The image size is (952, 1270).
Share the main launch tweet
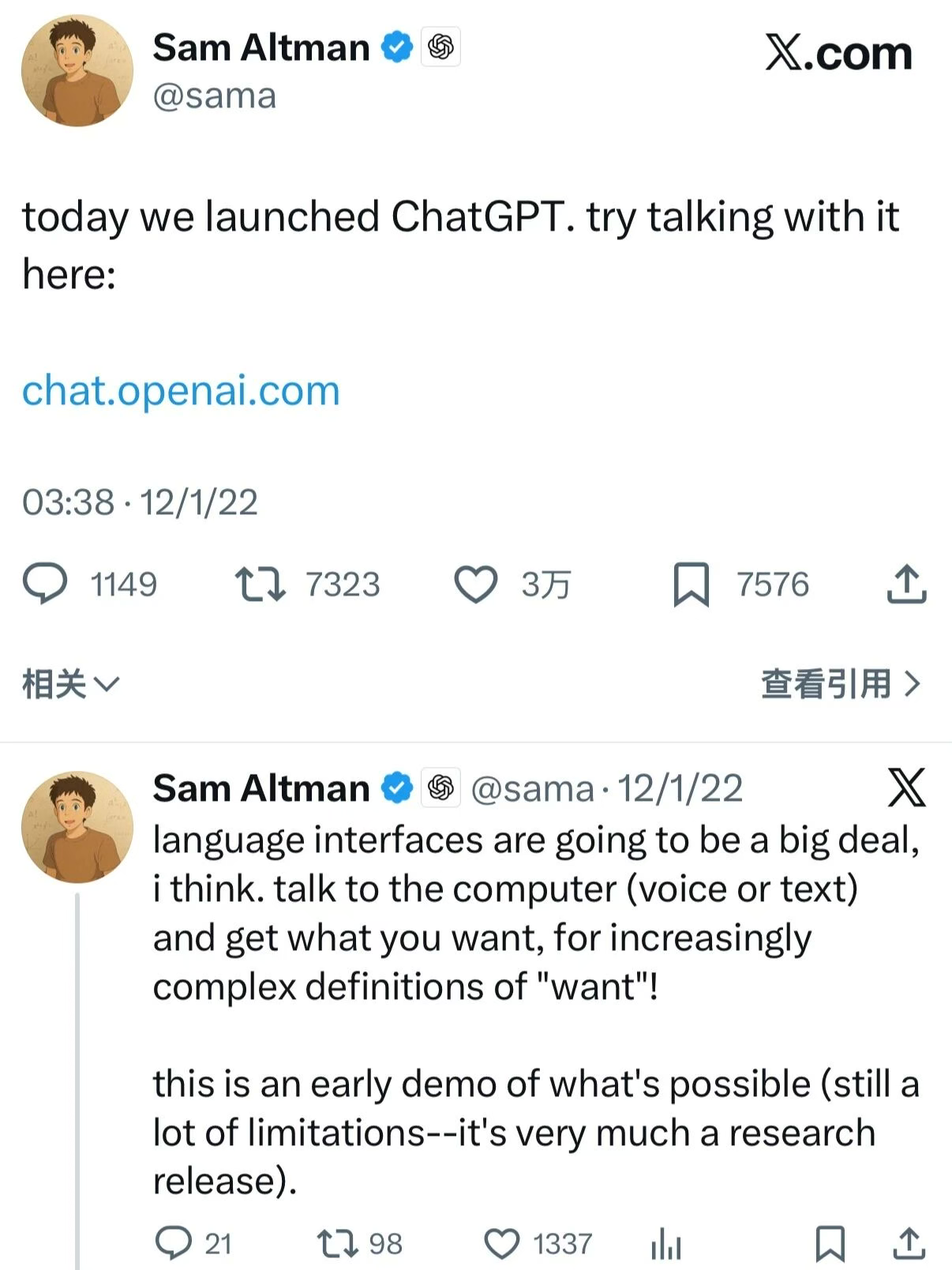(x=906, y=584)
